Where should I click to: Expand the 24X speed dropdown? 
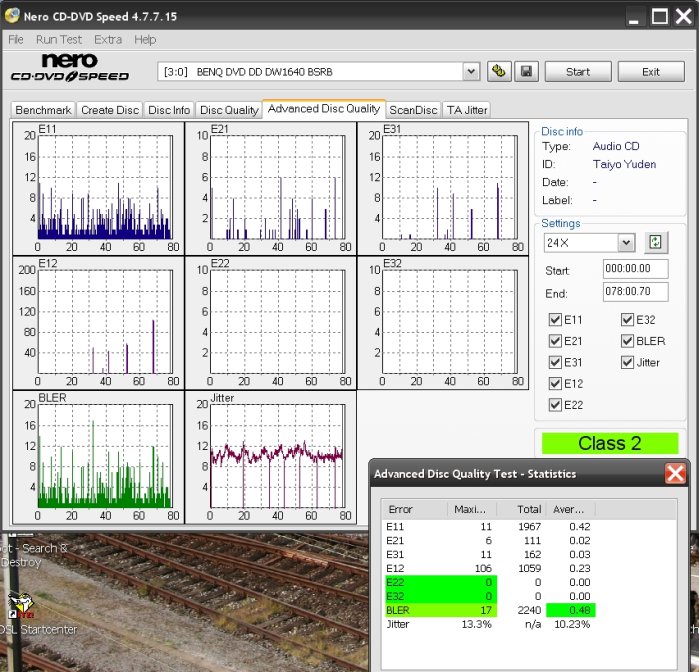626,243
